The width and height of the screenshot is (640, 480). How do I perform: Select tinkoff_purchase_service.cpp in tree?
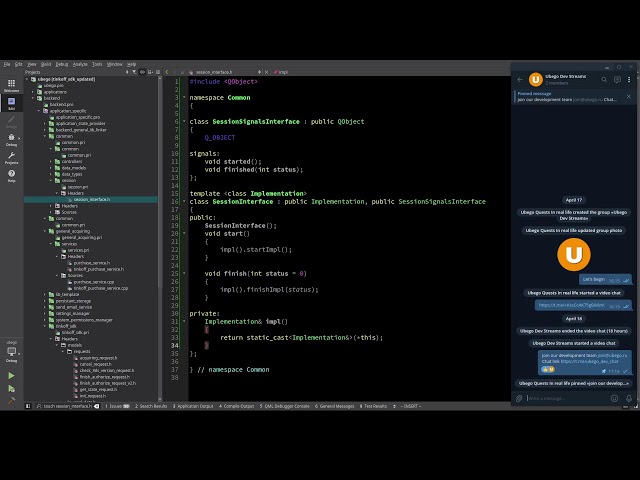(x=101, y=288)
